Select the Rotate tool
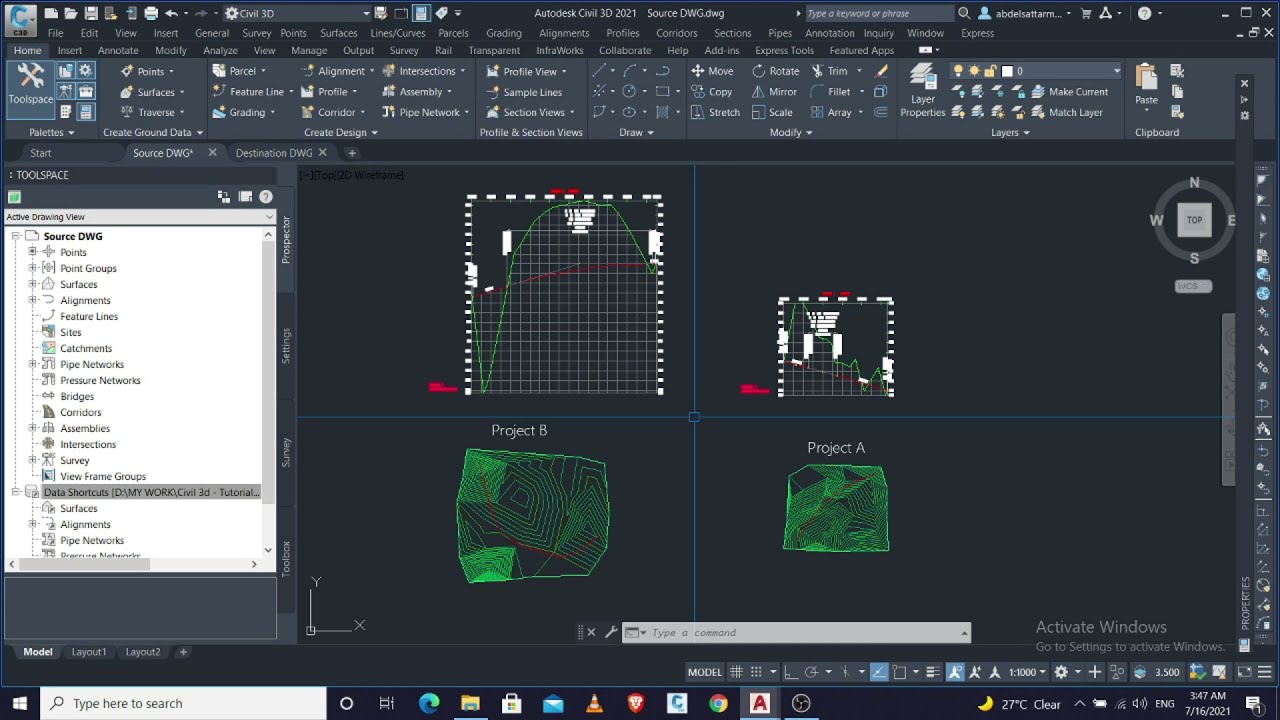Viewport: 1280px width, 720px height. 775,71
